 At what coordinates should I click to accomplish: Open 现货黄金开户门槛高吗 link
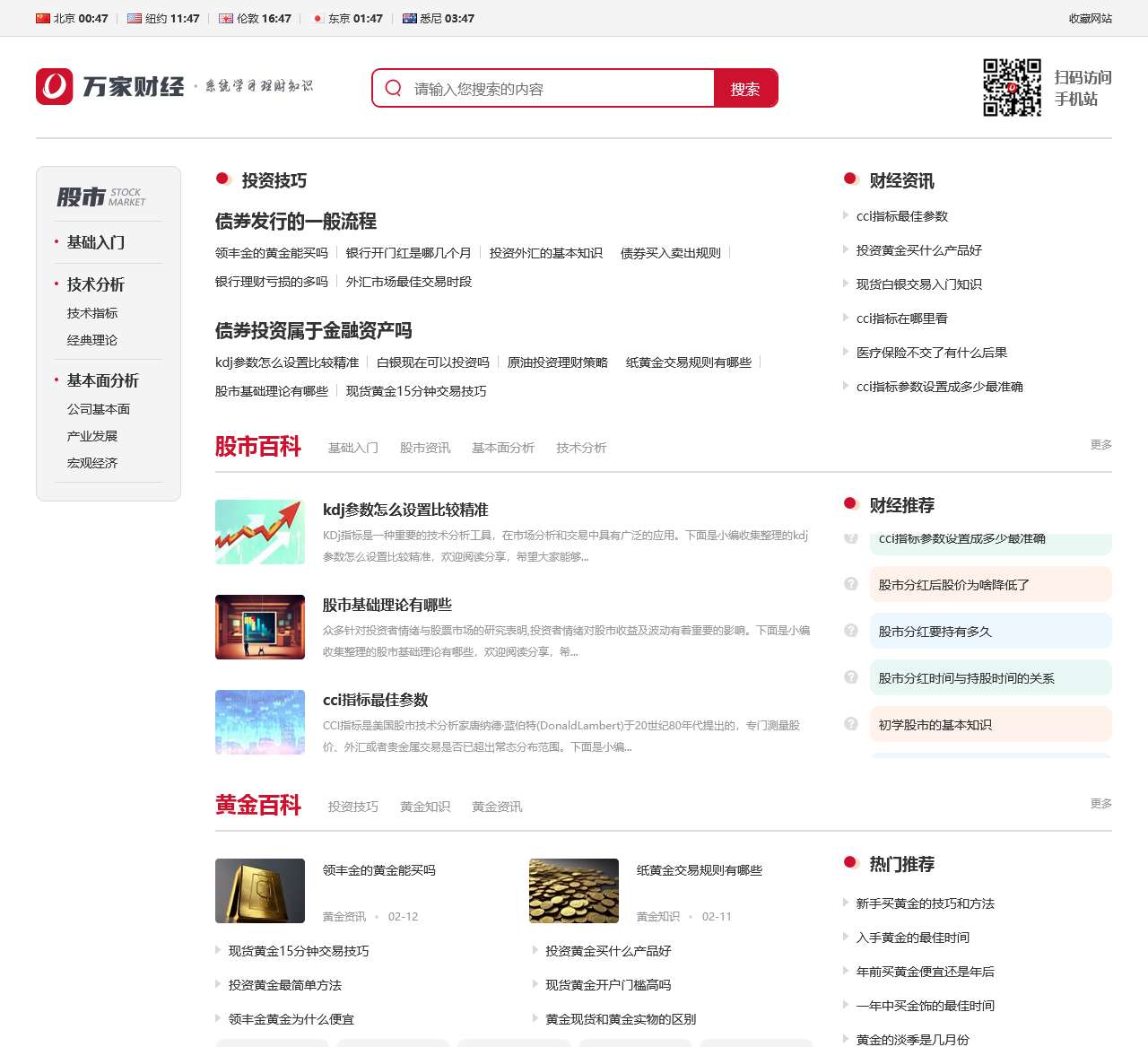coord(609,985)
